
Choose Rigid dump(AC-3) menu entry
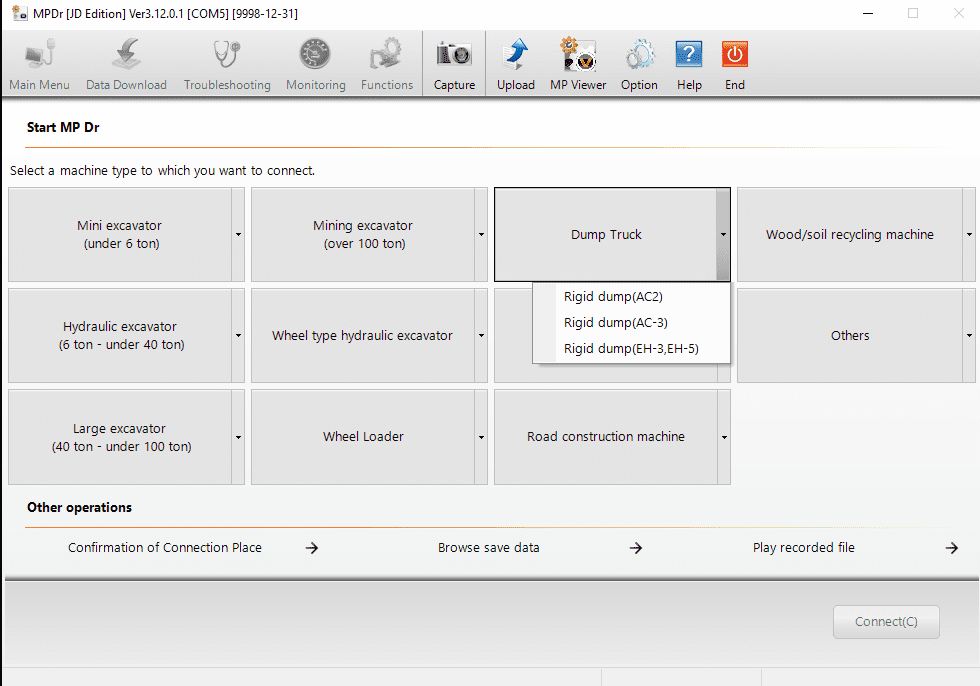615,322
